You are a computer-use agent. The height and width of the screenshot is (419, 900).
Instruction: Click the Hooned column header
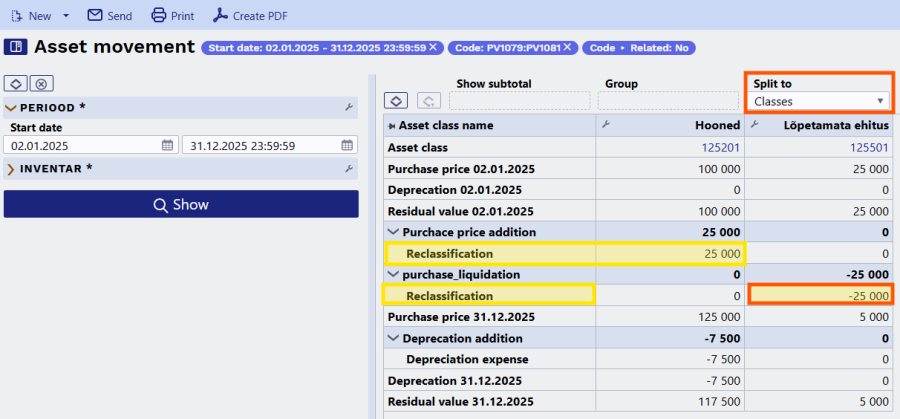point(670,125)
